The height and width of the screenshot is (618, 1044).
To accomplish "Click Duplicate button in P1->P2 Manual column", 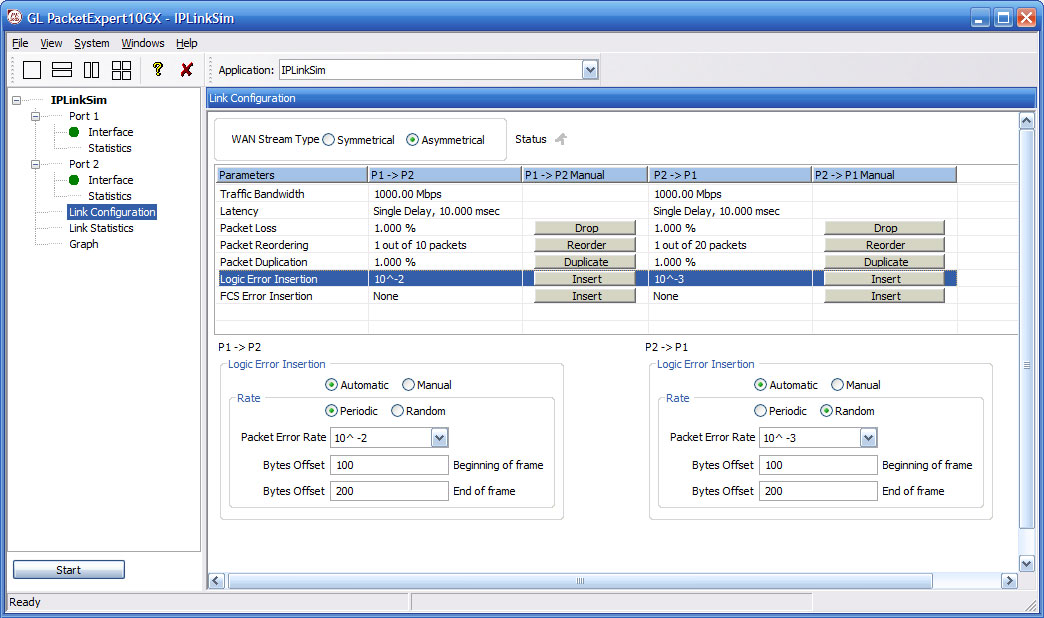I will 585,262.
